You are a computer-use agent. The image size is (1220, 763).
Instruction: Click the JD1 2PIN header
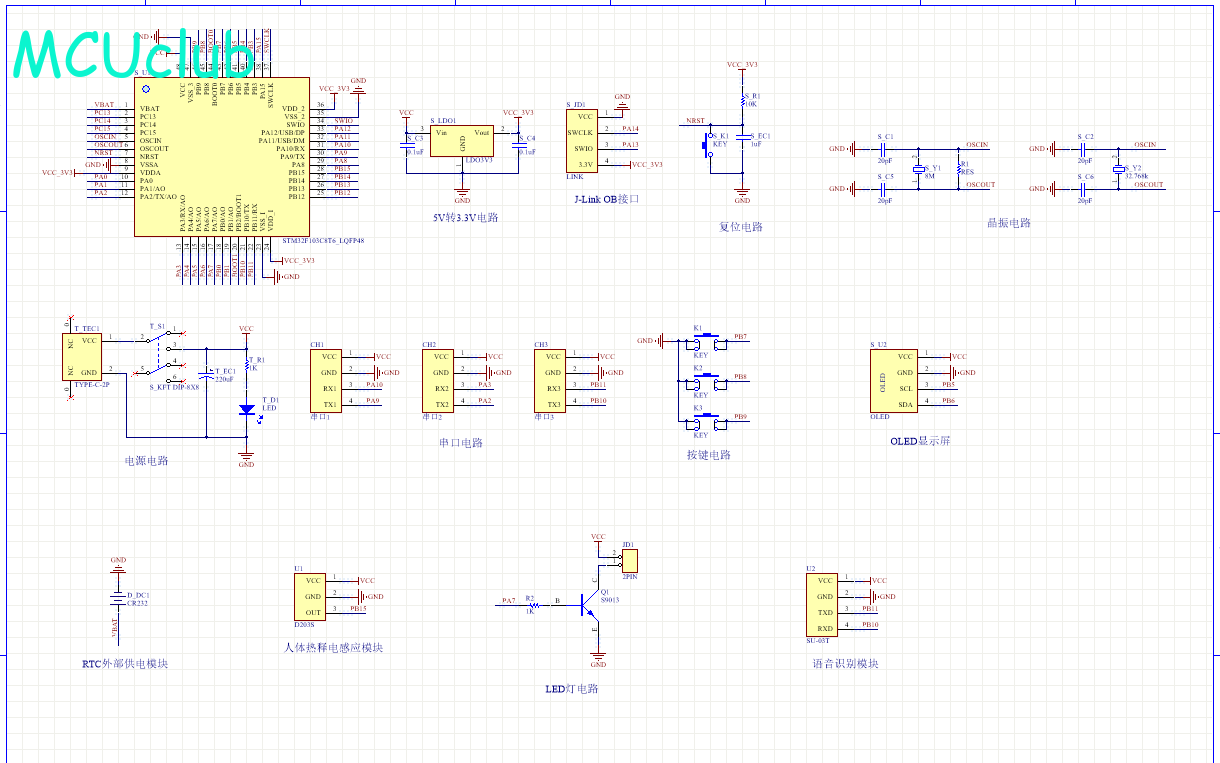pyautogui.click(x=629, y=560)
